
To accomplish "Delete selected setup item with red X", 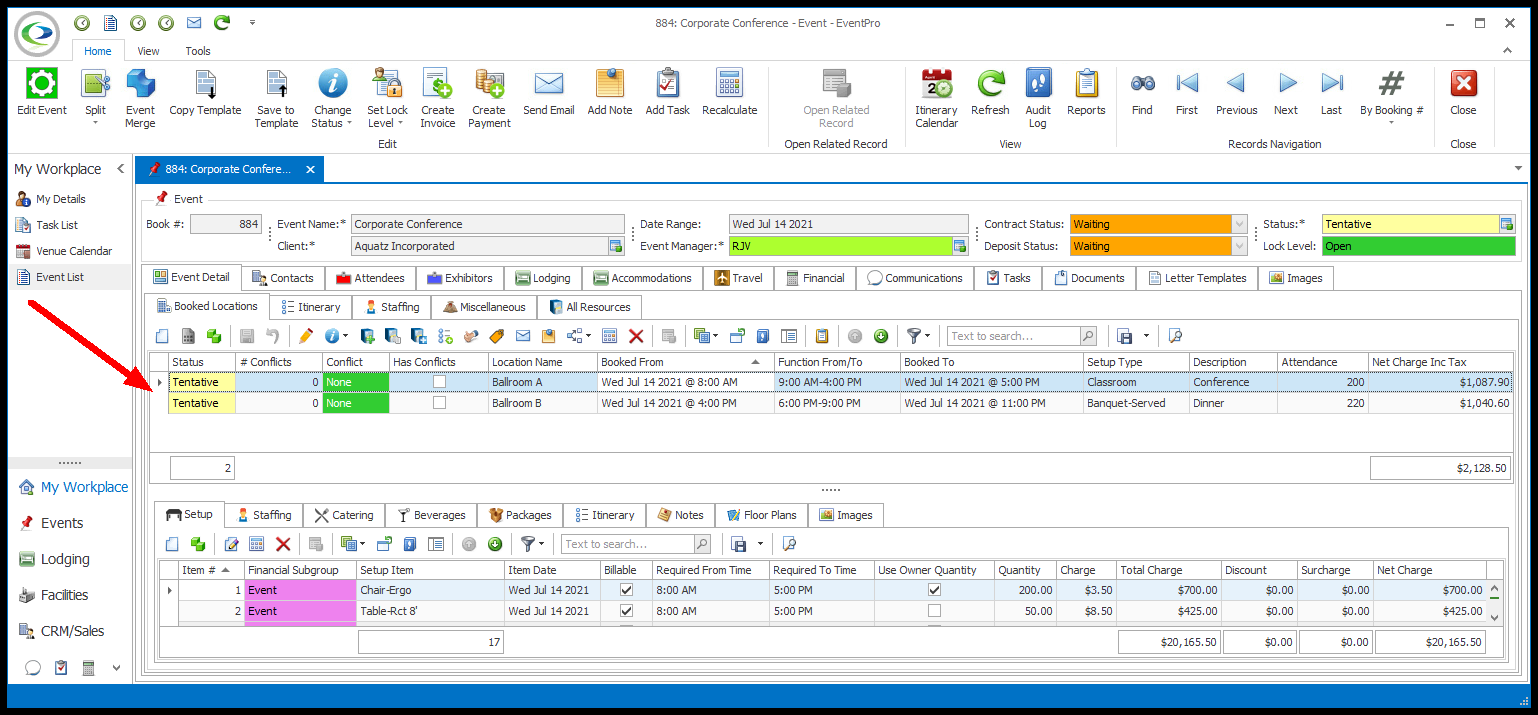I will pyautogui.click(x=283, y=544).
